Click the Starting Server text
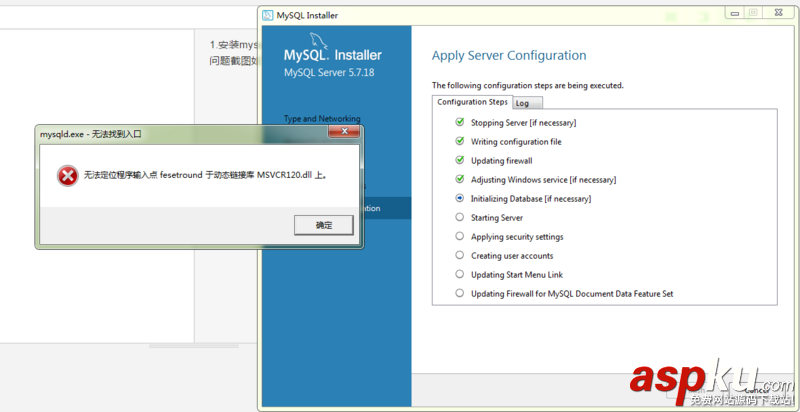The height and width of the screenshot is (412, 800). click(x=497, y=218)
